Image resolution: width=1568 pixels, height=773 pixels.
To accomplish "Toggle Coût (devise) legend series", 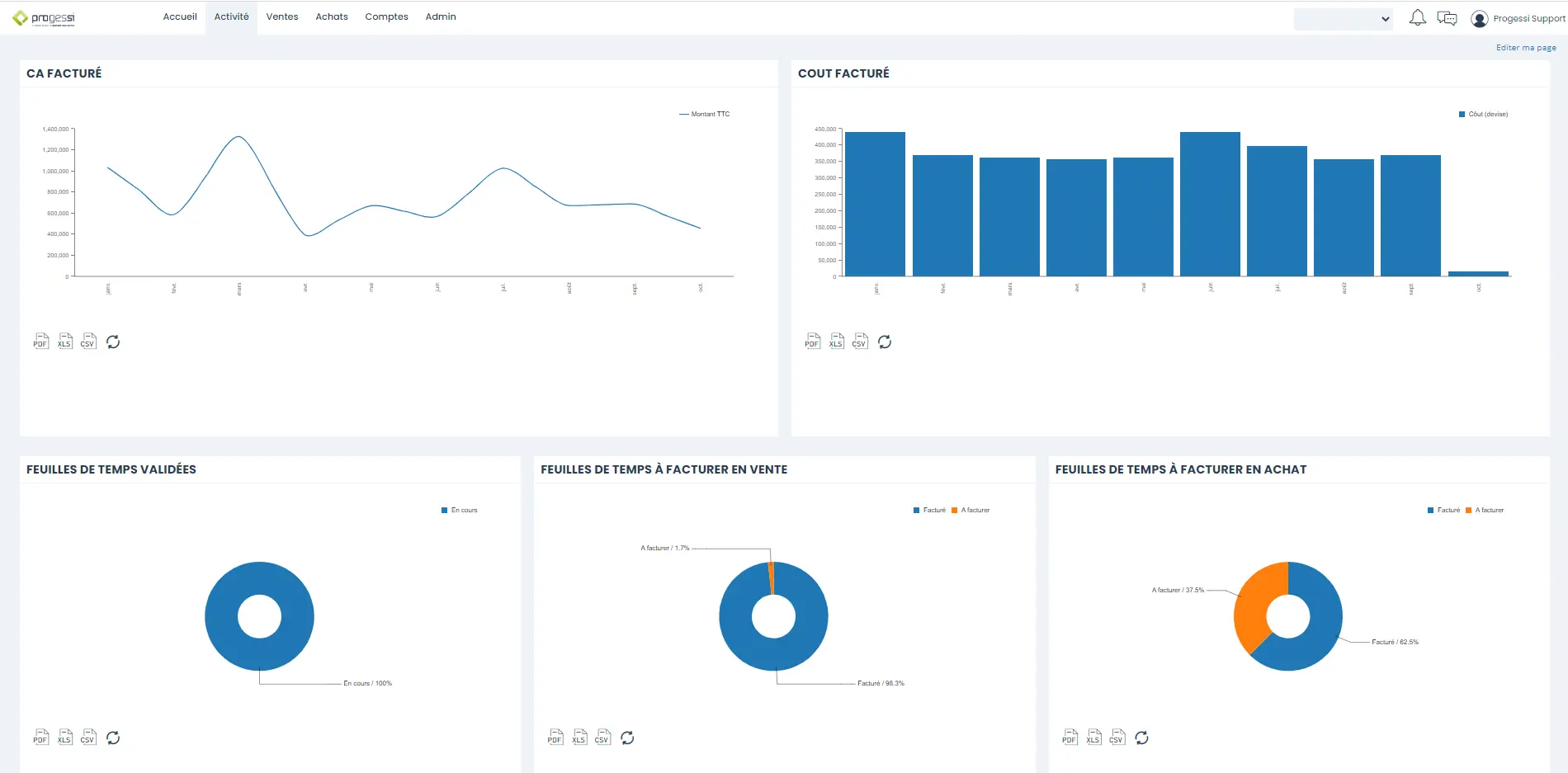I will (1483, 115).
